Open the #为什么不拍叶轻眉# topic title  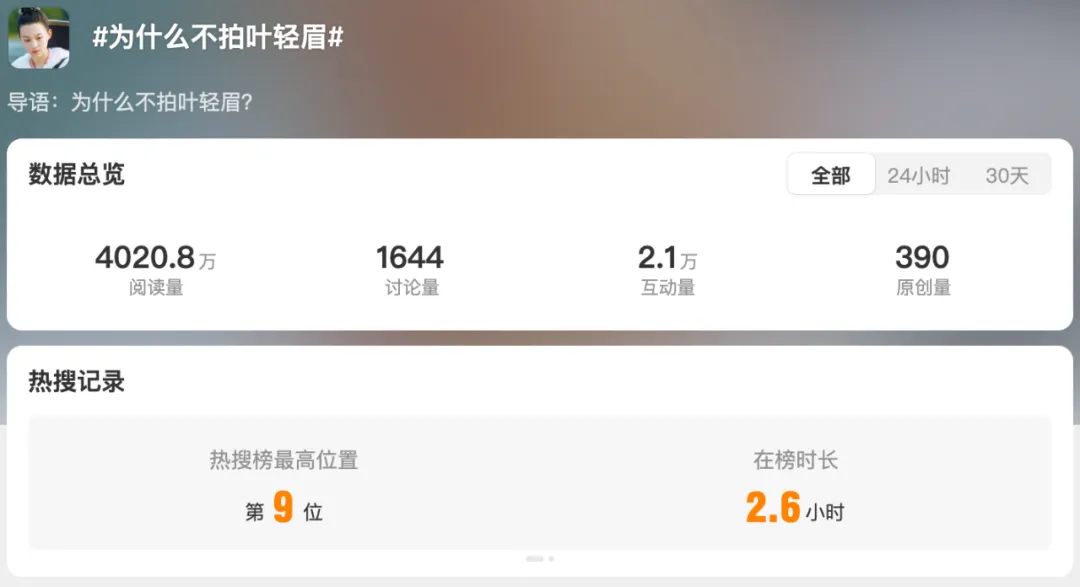[218, 37]
